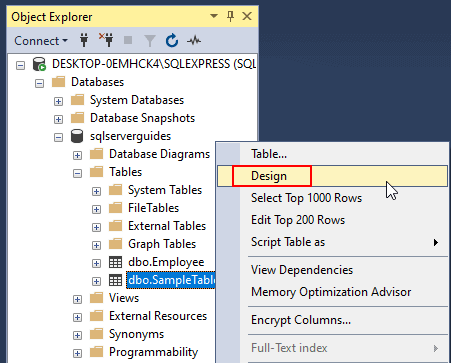Click the server instance icon

click(x=39, y=64)
